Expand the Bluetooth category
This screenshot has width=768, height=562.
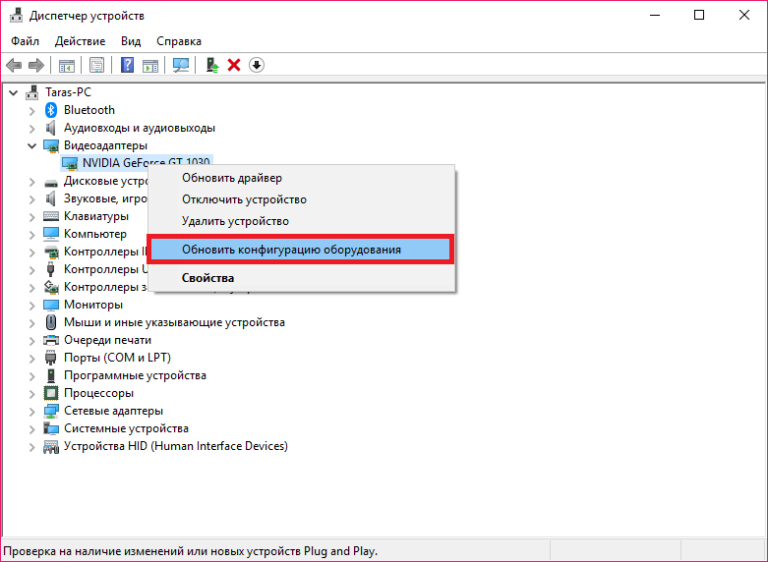(32, 111)
